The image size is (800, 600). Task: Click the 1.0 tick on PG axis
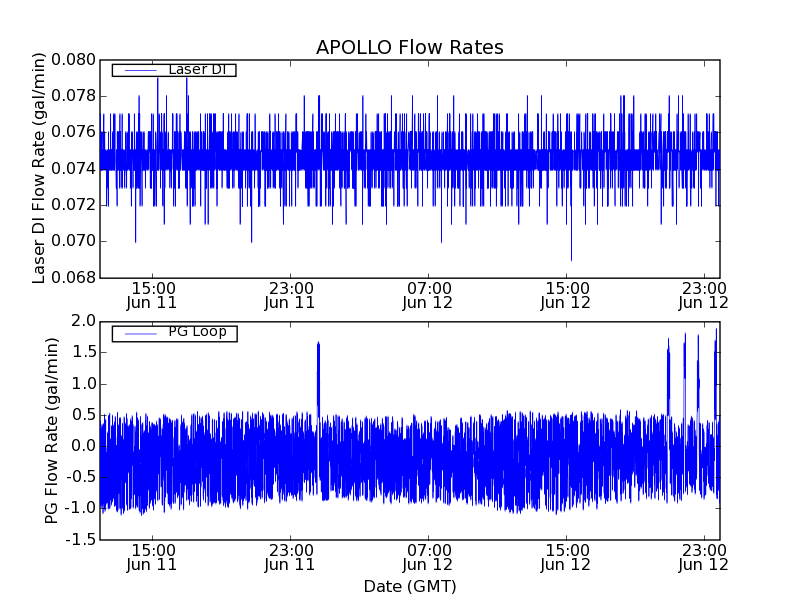pyautogui.click(x=84, y=384)
